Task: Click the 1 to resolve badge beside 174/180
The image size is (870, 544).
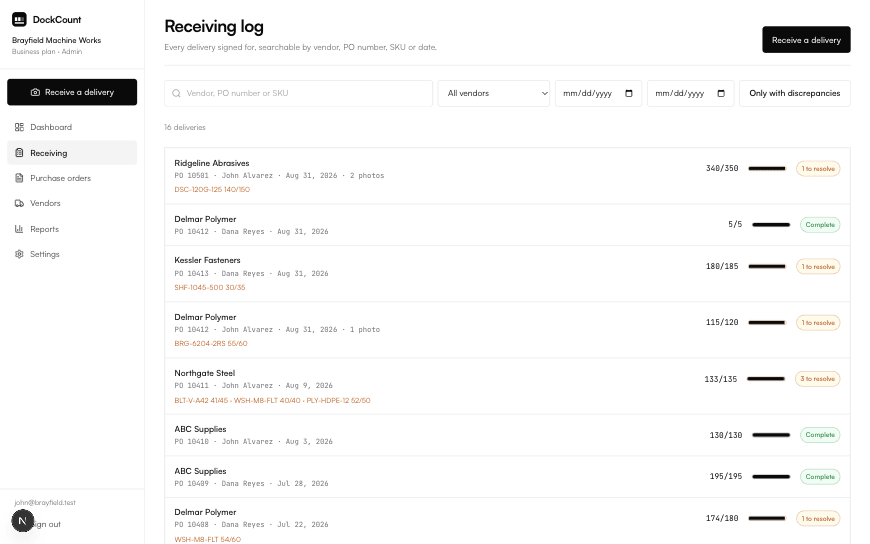Action: 818,518
